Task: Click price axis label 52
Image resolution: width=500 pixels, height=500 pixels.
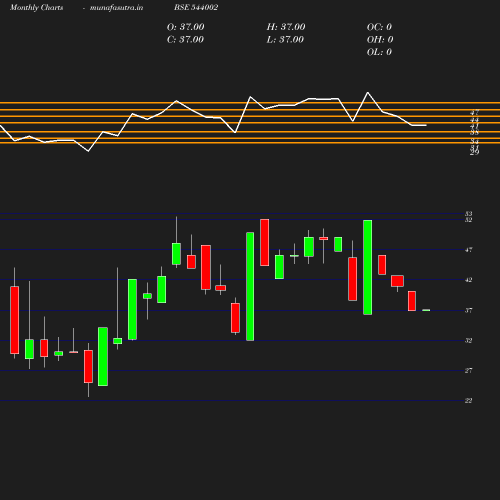Action: click(469, 220)
